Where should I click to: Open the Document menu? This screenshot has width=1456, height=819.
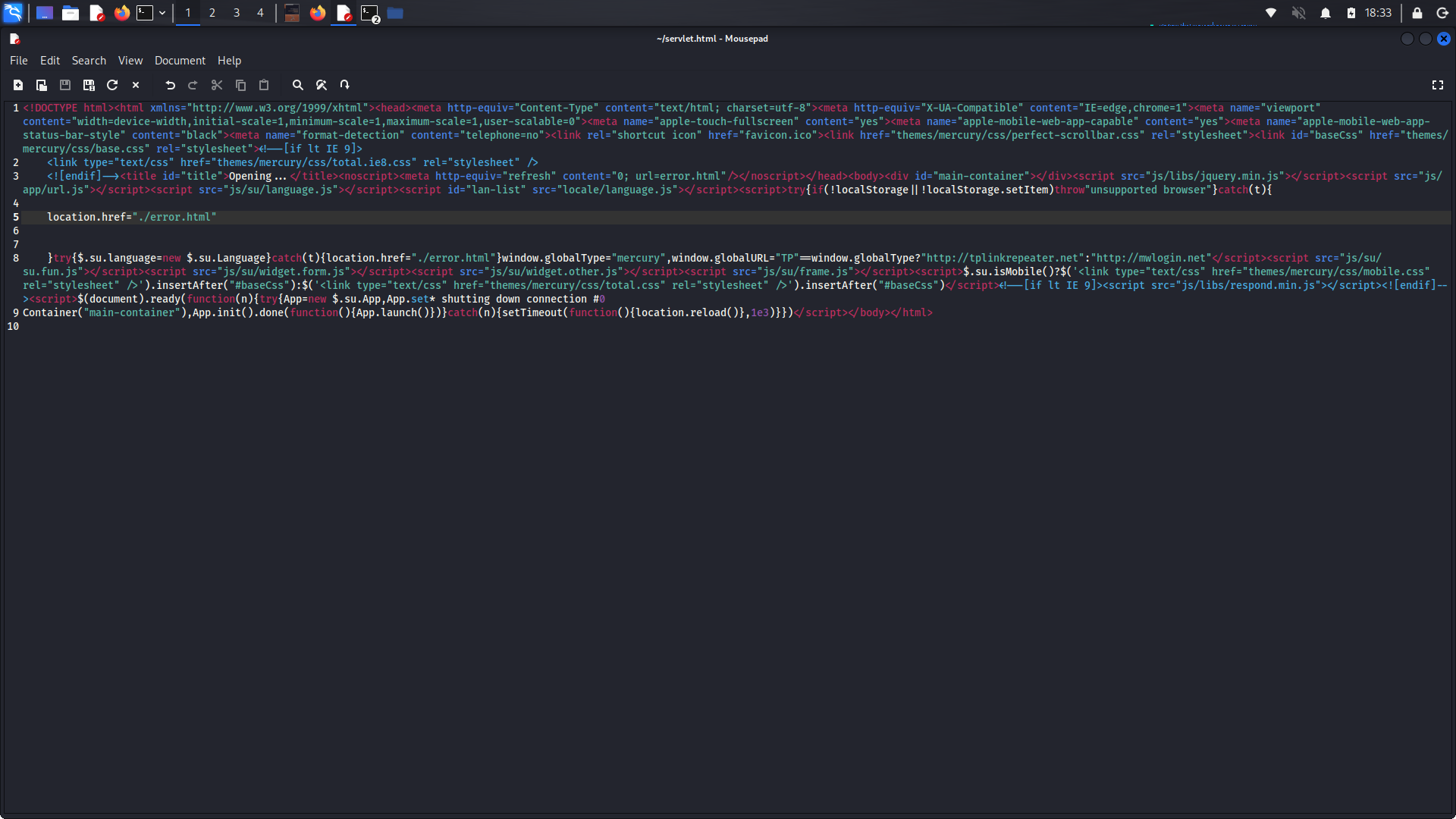[x=180, y=61]
